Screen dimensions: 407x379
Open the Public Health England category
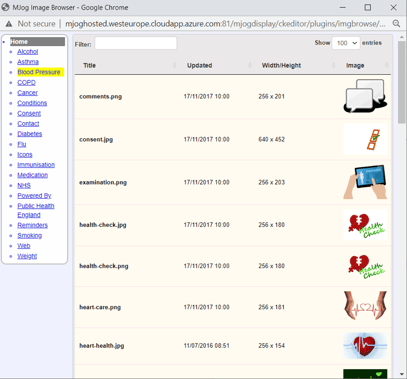pyautogui.click(x=36, y=210)
